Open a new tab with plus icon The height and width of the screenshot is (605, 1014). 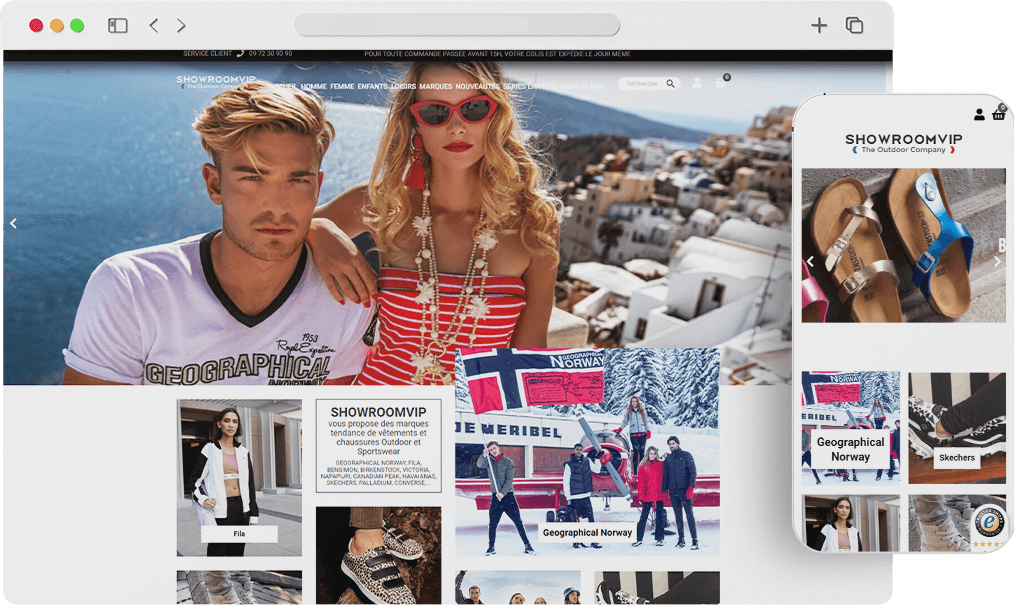819,25
